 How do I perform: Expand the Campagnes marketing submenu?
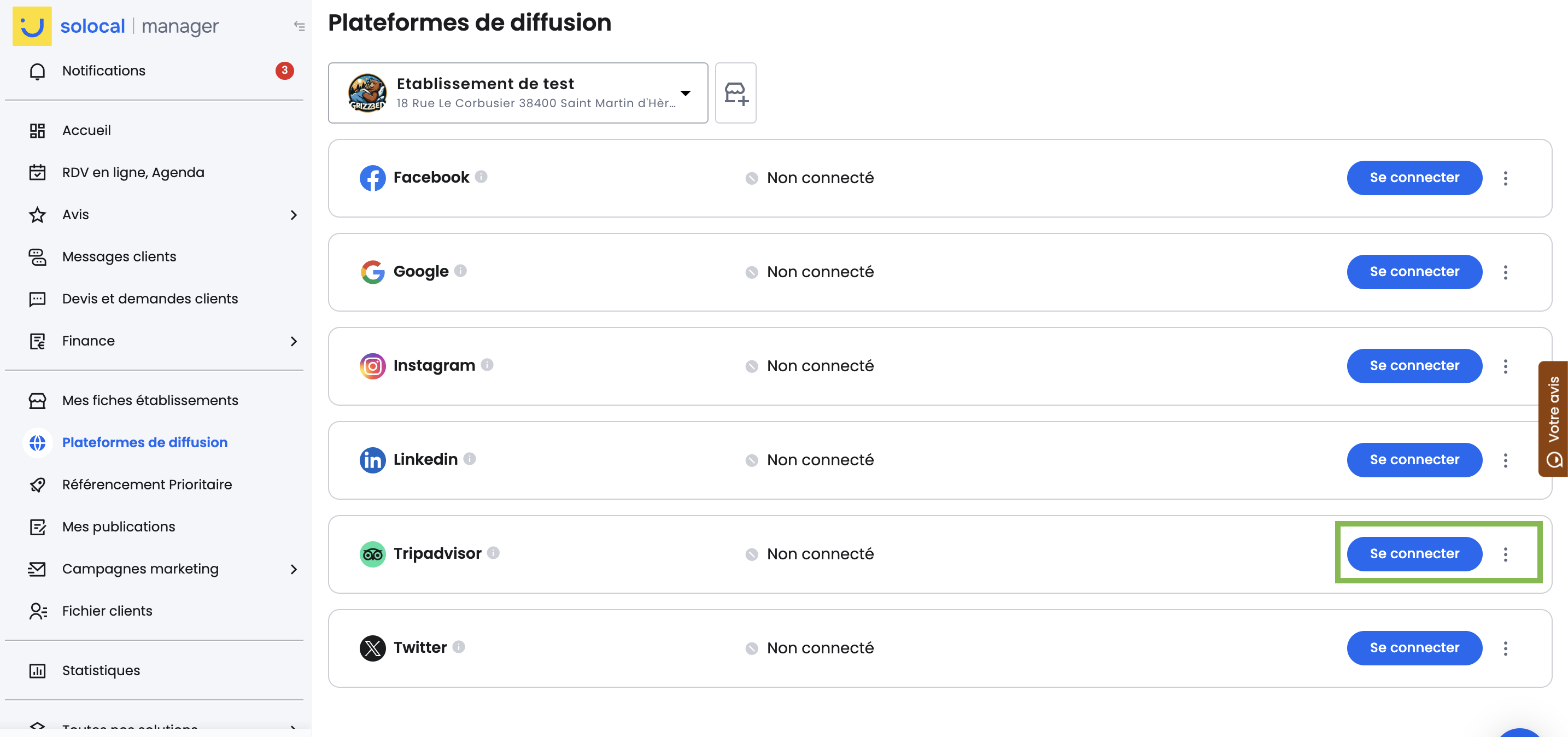coord(294,569)
